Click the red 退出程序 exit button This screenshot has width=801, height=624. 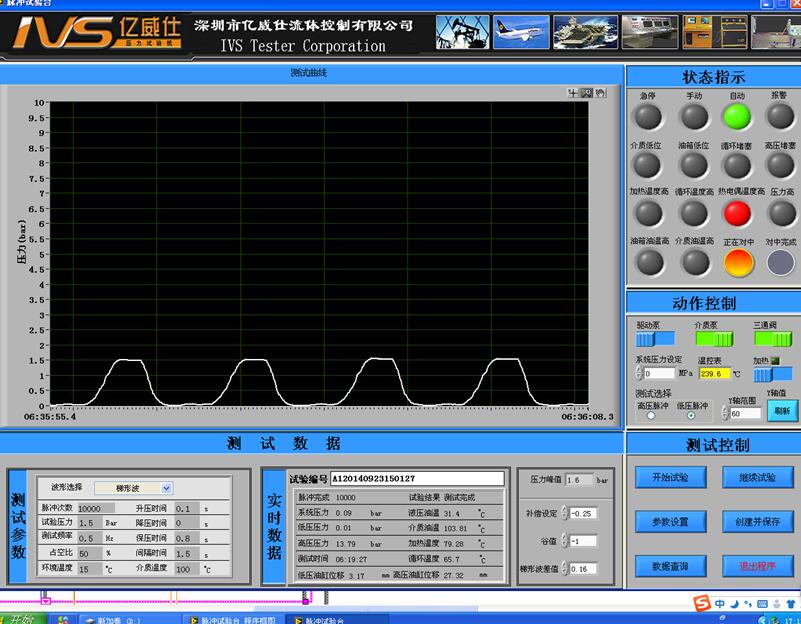click(757, 566)
